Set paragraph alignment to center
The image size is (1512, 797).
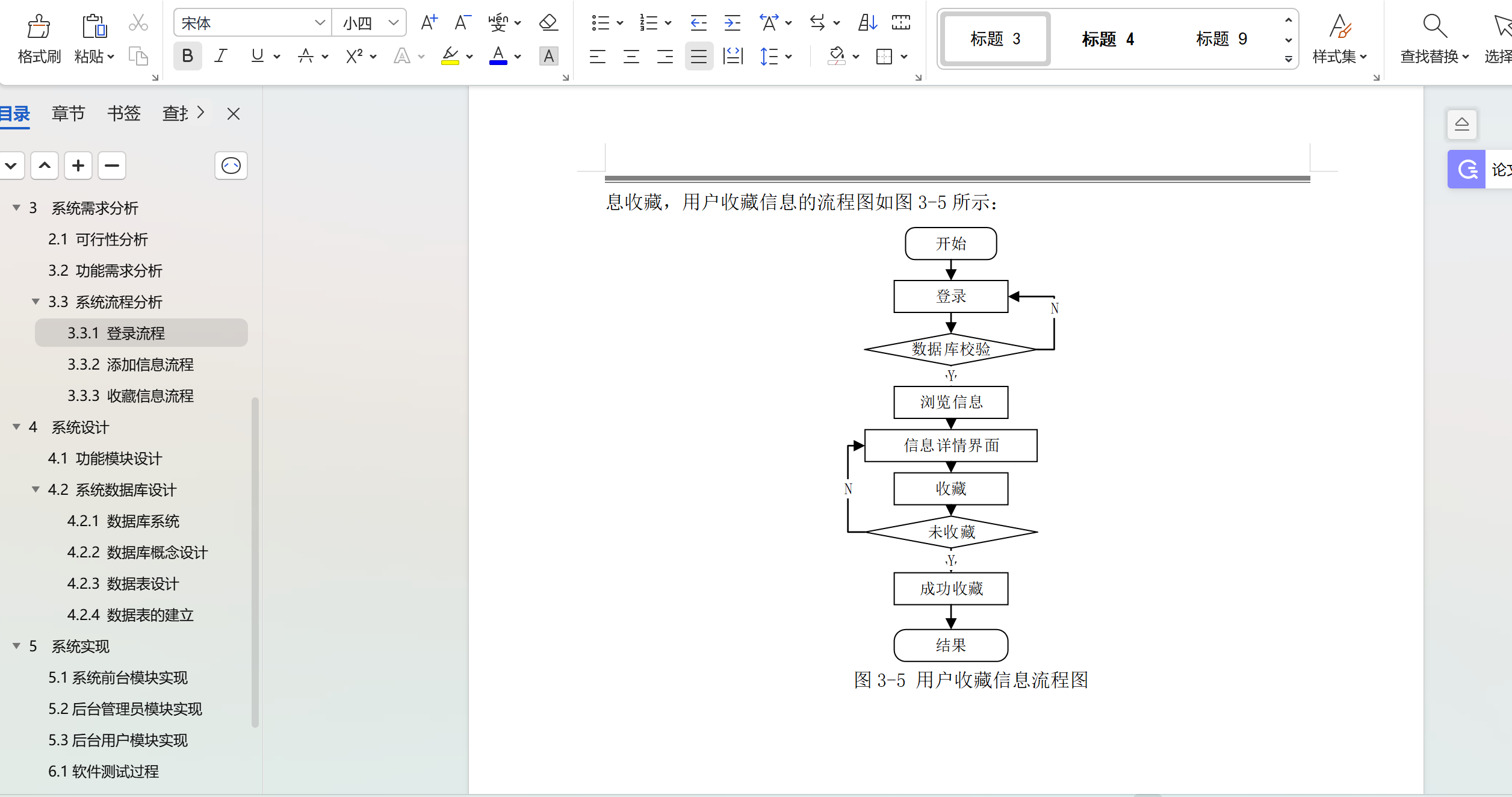tap(631, 56)
